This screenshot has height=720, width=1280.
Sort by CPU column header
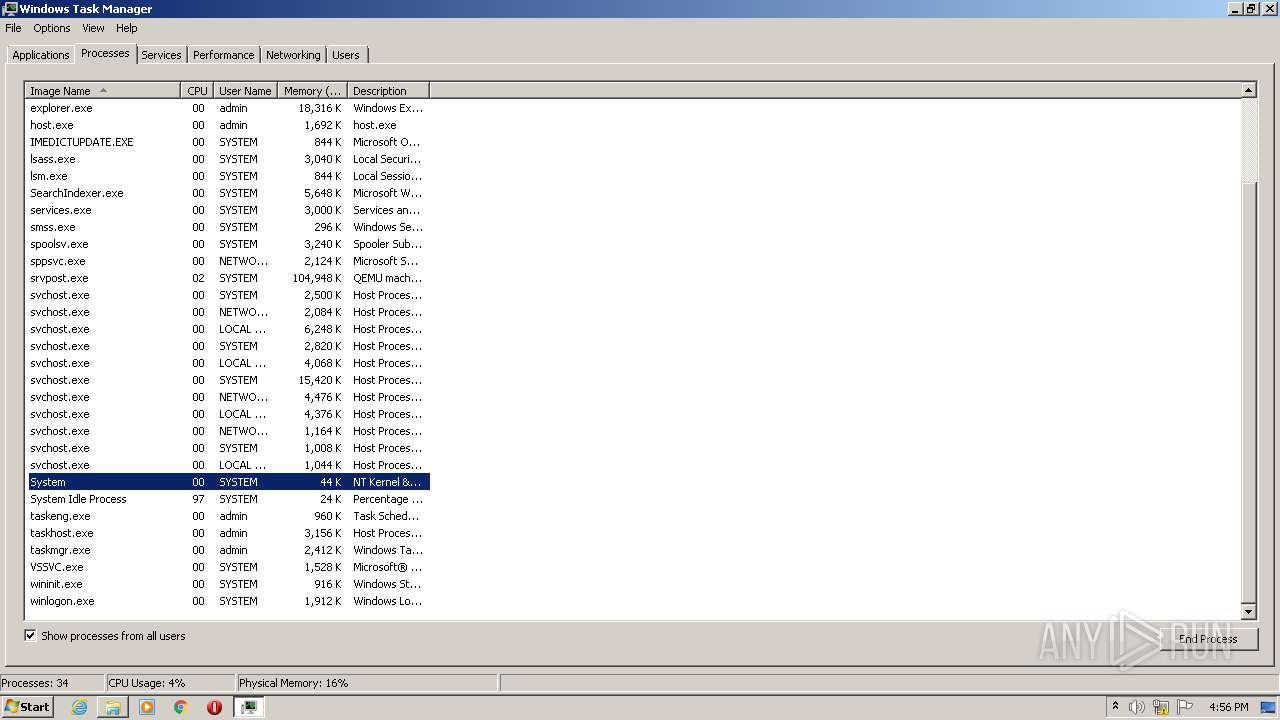(197, 91)
